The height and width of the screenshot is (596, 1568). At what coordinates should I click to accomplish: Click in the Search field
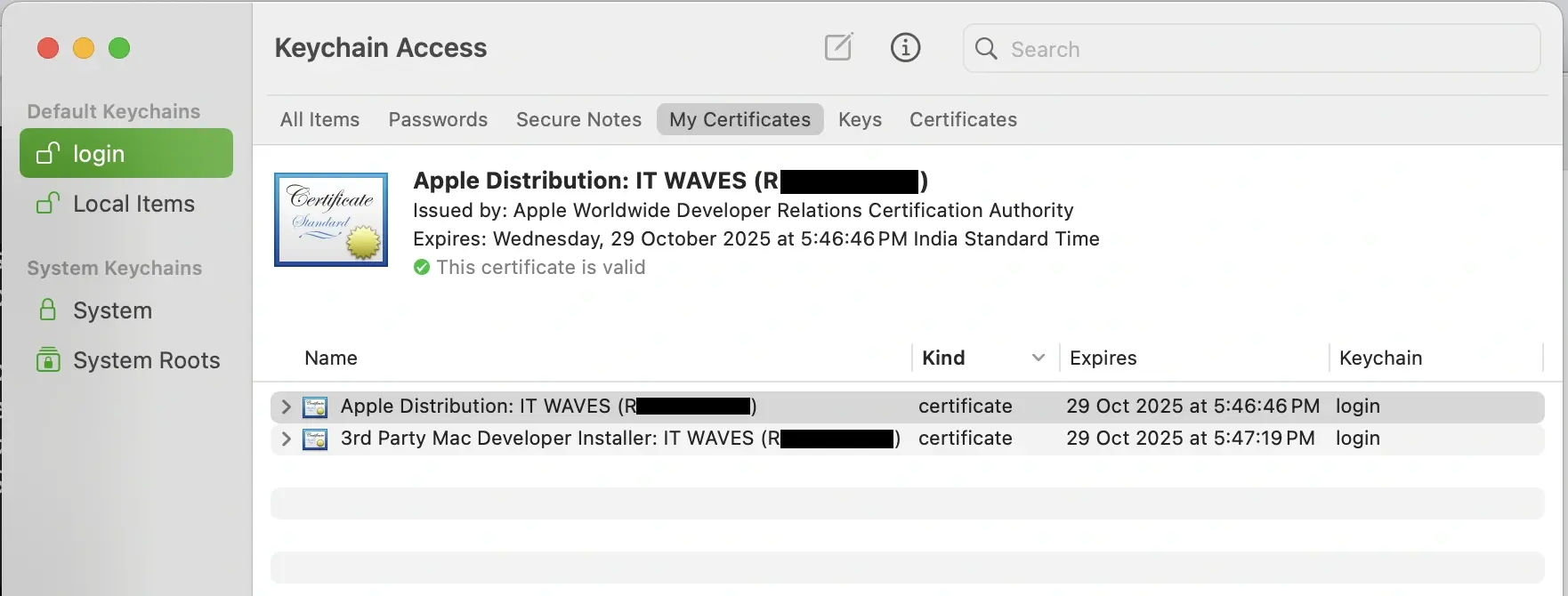(1251, 48)
